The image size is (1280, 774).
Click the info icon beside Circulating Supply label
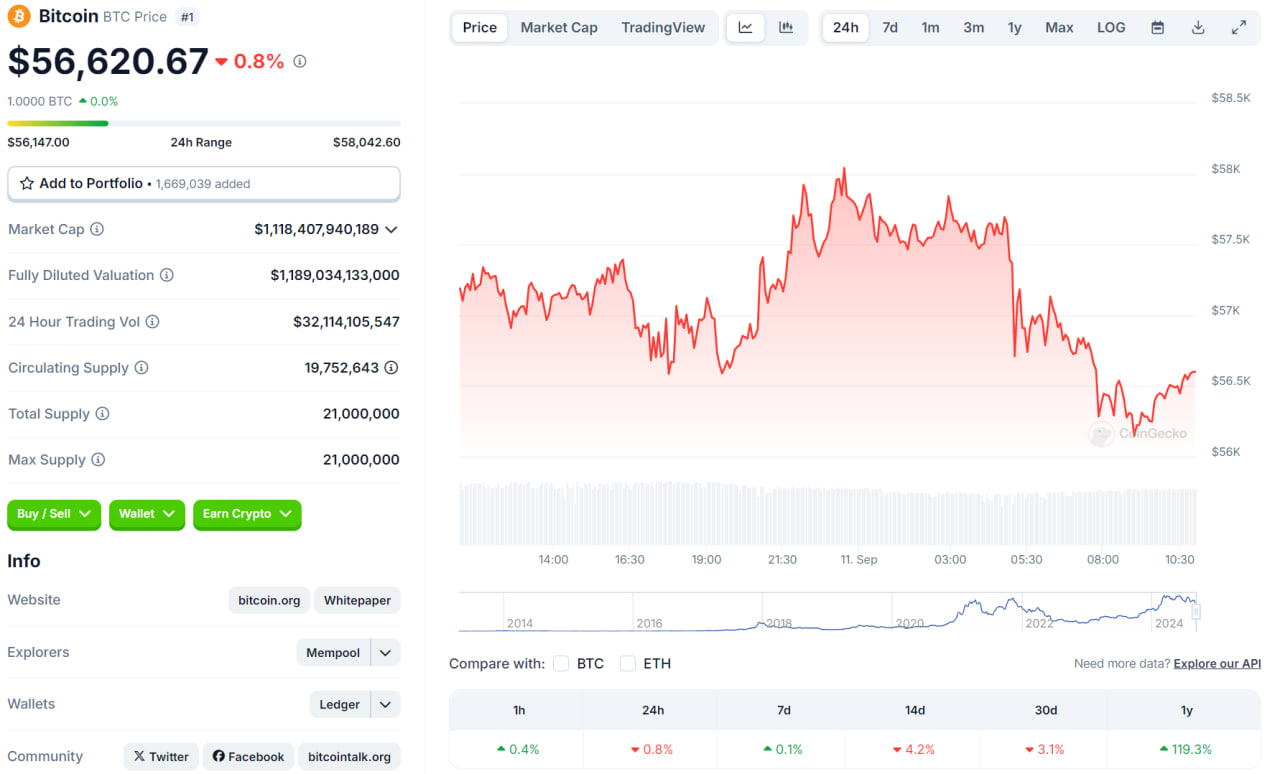pos(141,368)
